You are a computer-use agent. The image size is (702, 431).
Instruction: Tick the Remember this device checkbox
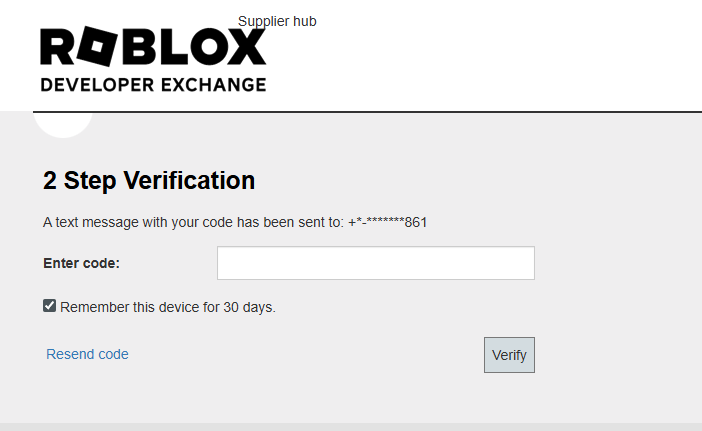pos(50,306)
